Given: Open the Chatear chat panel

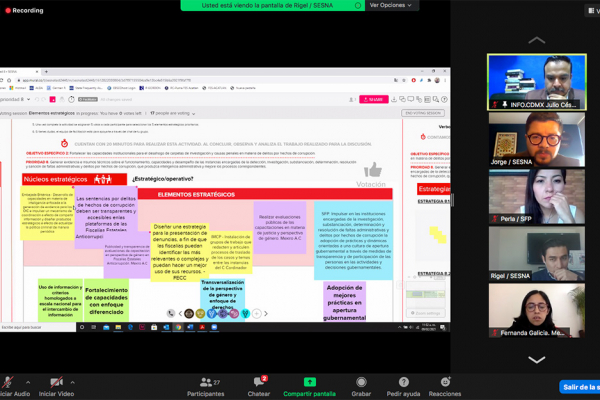Looking at the screenshot, I should click(259, 386).
